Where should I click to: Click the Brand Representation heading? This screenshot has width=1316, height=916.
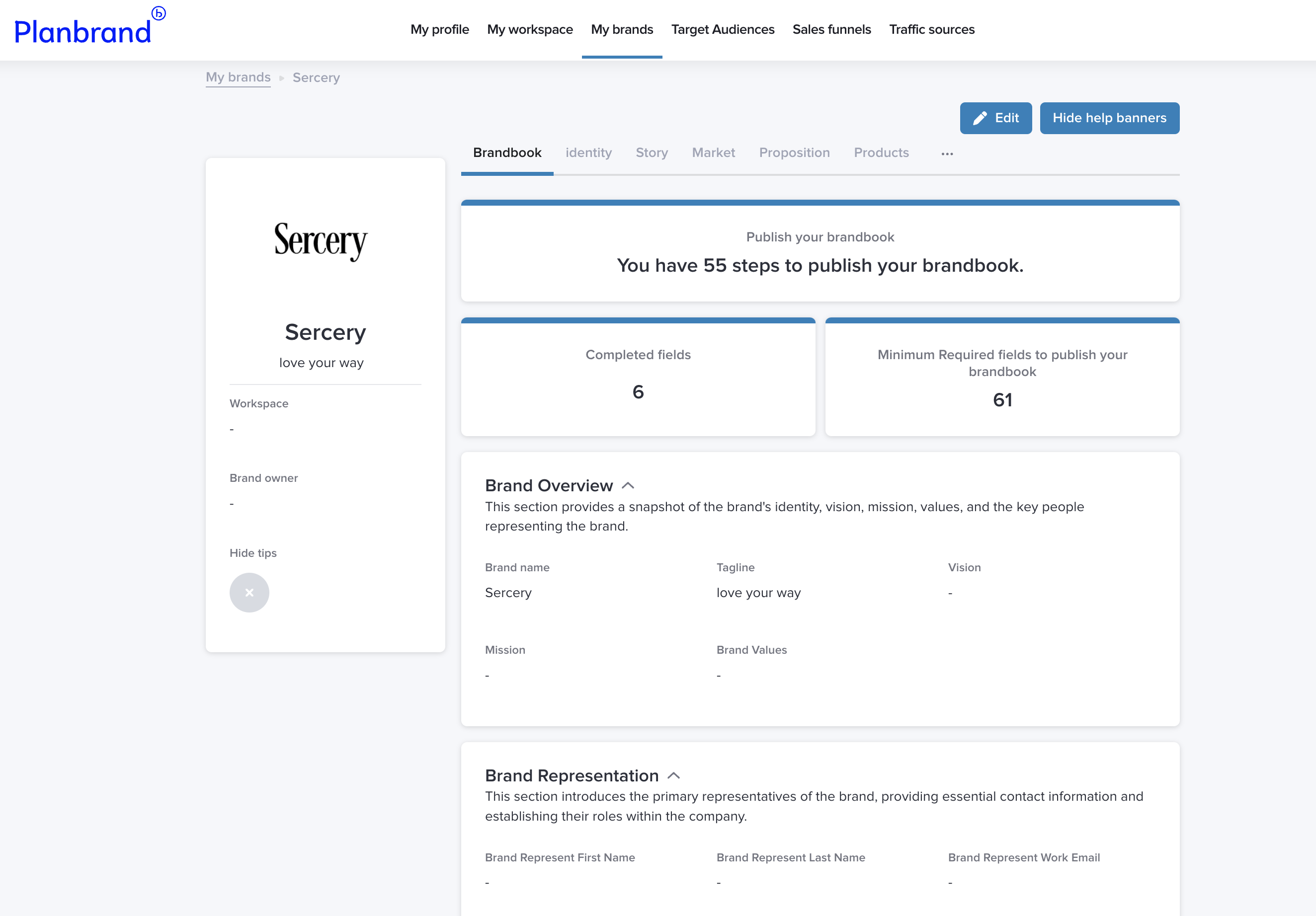pos(572,775)
